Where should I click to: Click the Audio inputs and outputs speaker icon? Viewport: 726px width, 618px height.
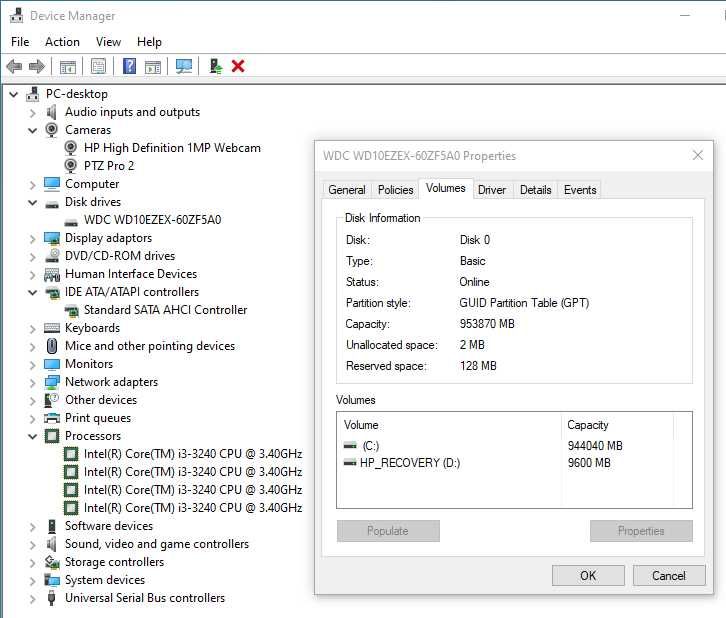[51, 112]
